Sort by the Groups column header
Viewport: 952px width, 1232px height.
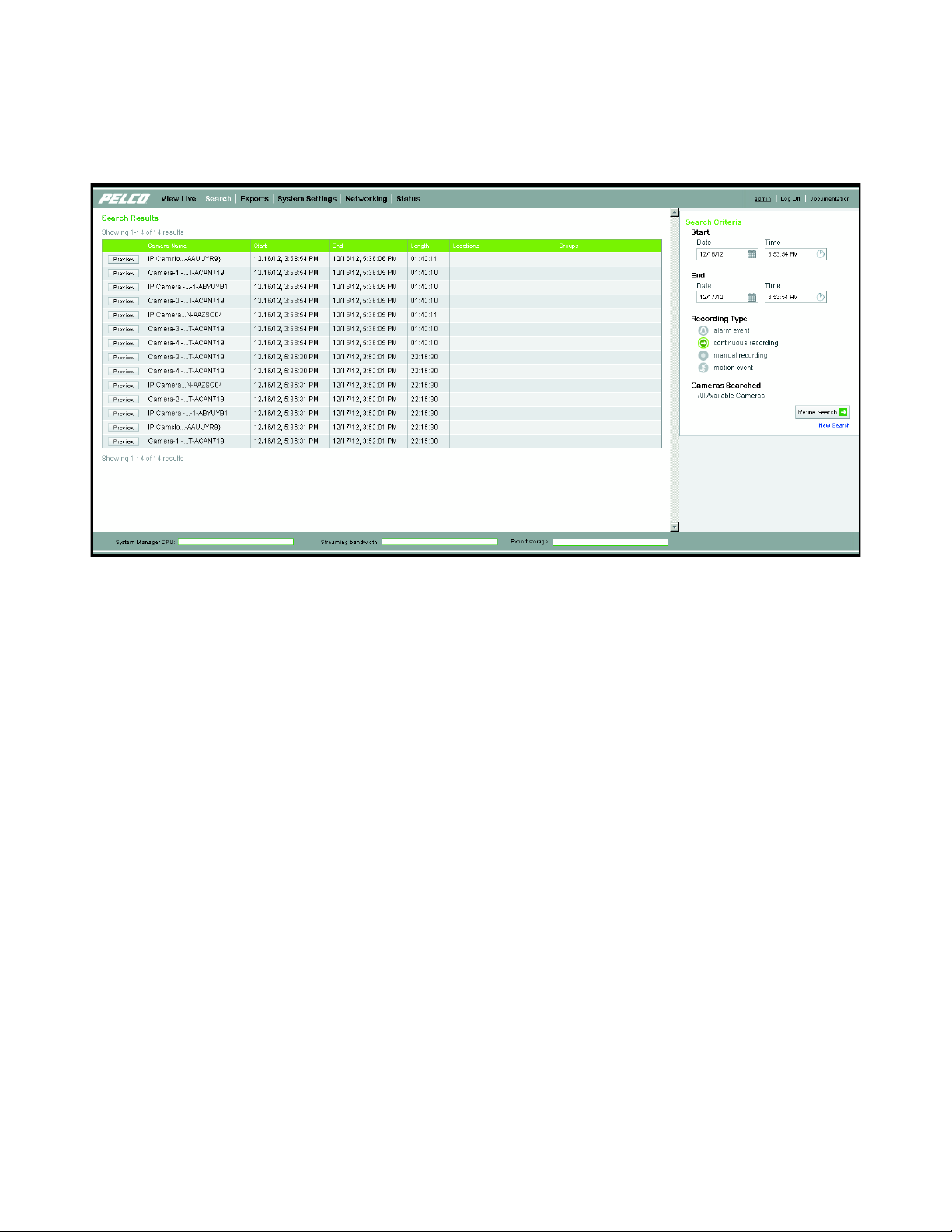[x=609, y=246]
